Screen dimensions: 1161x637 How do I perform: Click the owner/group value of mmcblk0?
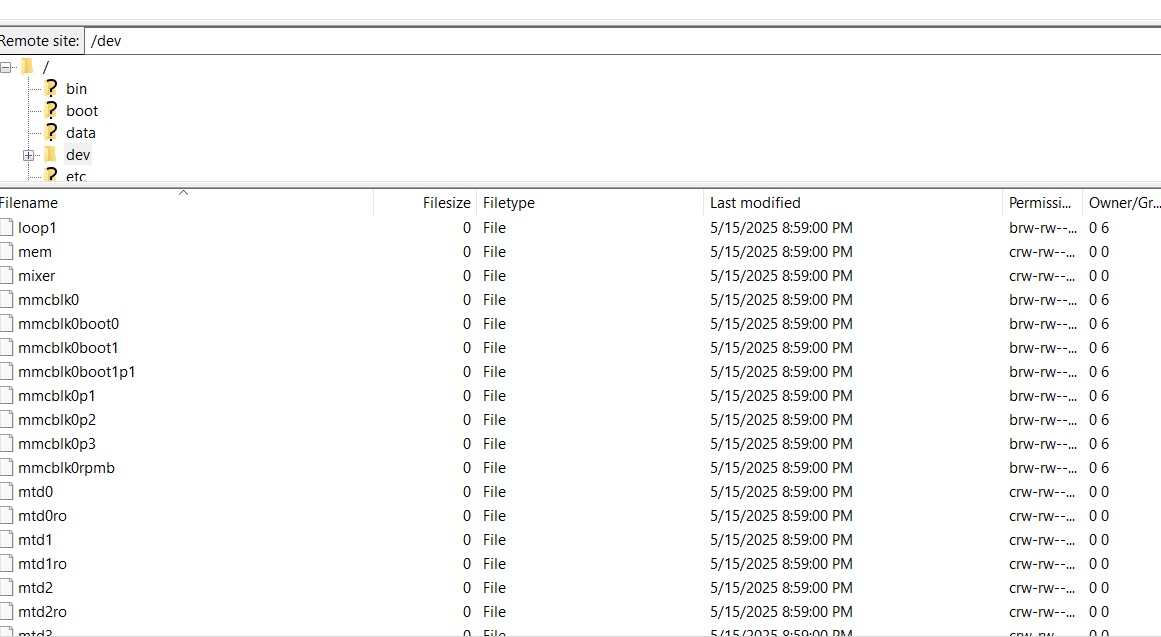click(x=1099, y=299)
